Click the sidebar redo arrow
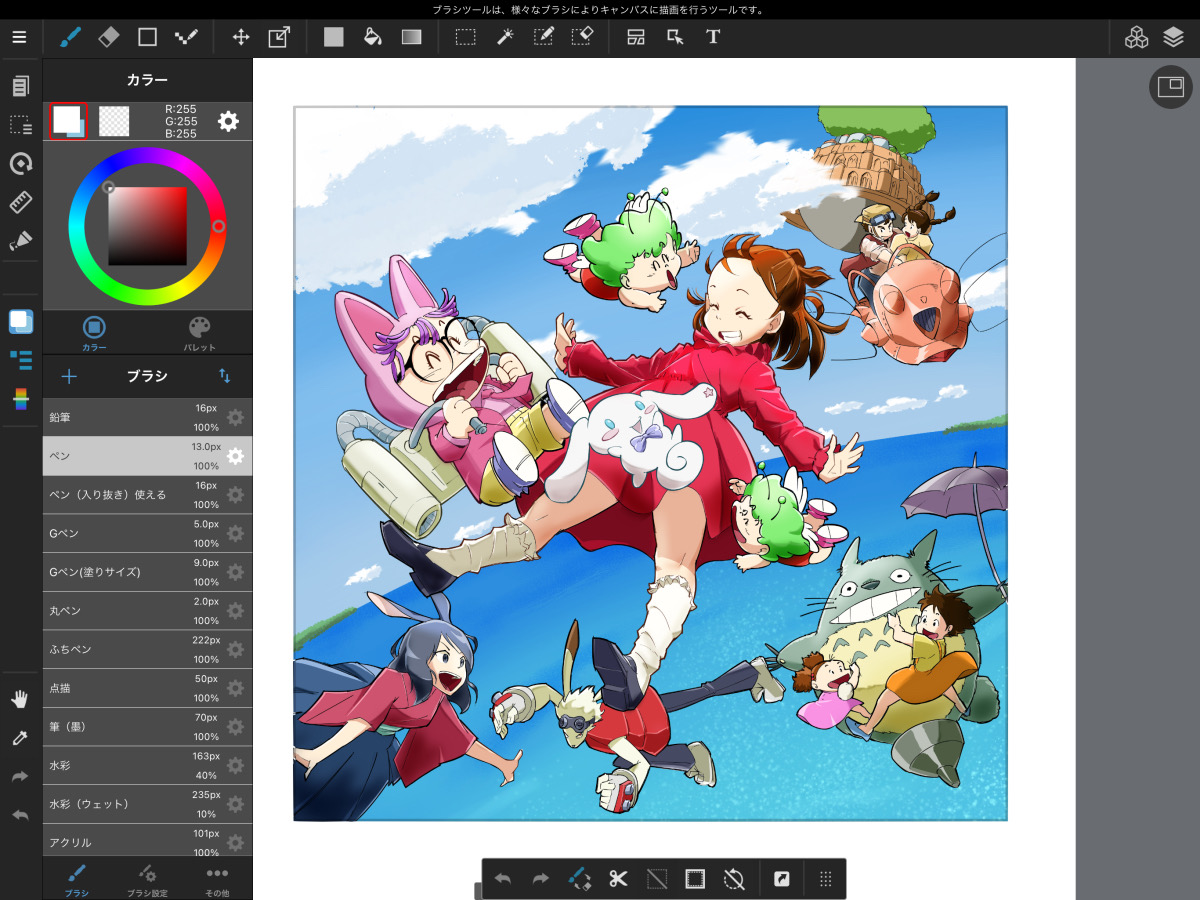1200x900 pixels. (x=20, y=776)
